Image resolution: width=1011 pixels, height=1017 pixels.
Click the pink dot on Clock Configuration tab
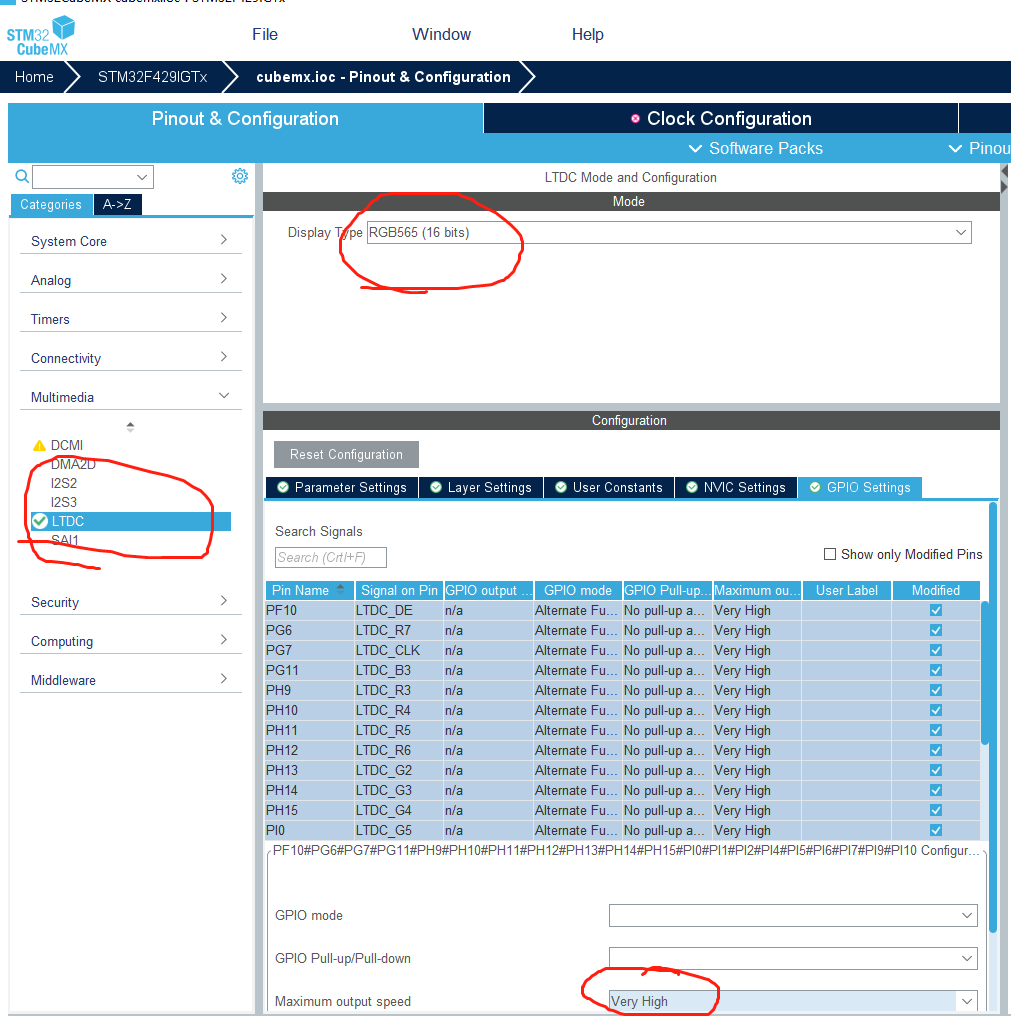pos(636,119)
